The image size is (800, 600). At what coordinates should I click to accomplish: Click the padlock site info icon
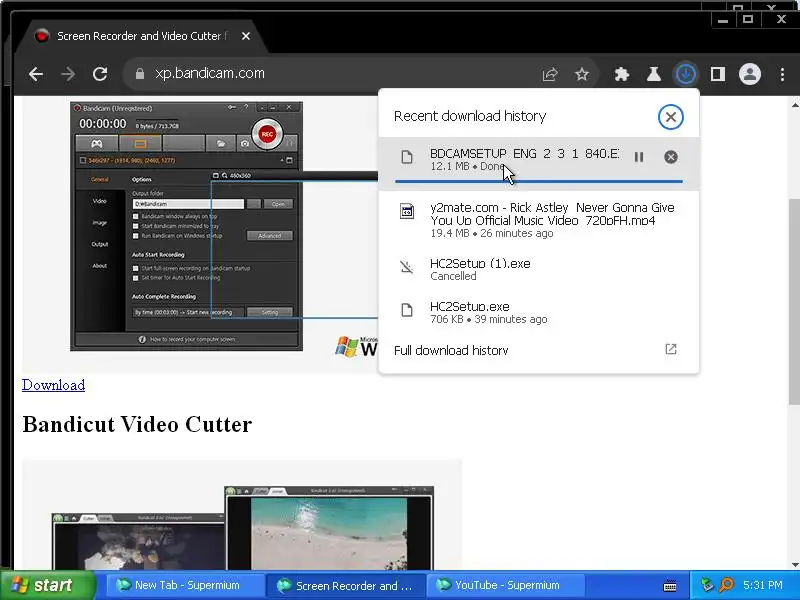coord(140,74)
